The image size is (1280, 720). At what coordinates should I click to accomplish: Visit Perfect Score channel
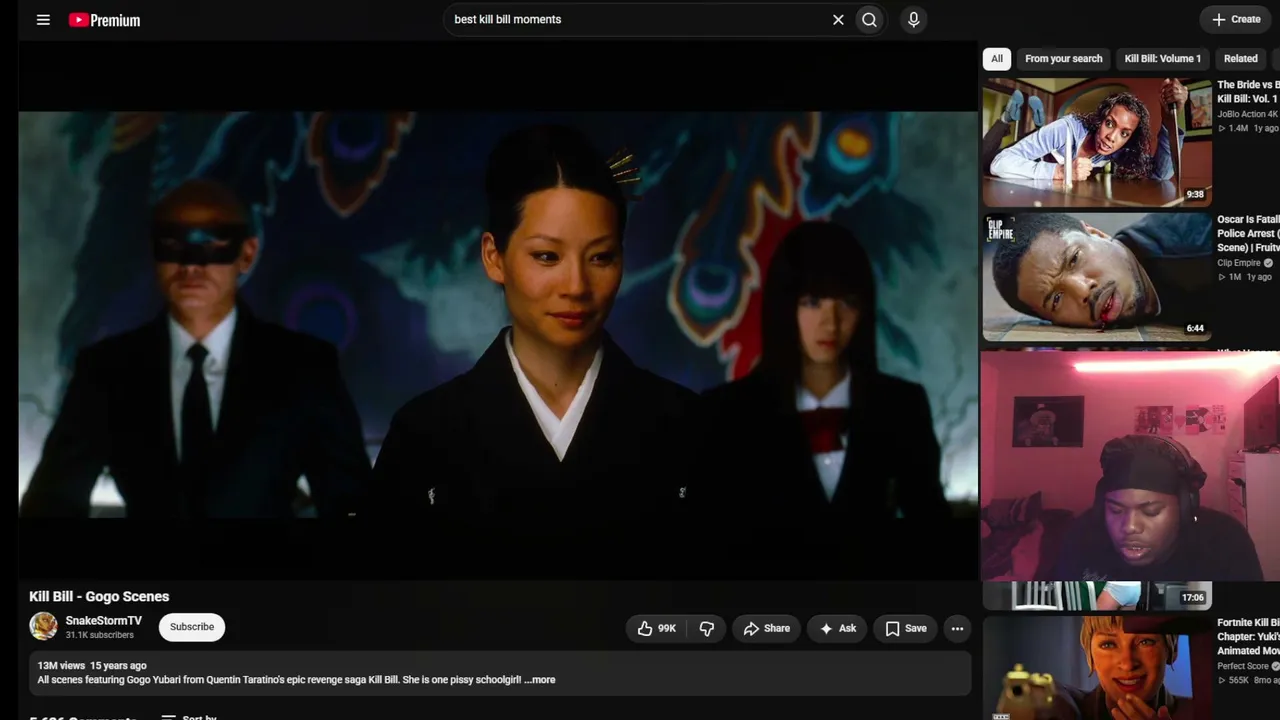coord(1243,666)
